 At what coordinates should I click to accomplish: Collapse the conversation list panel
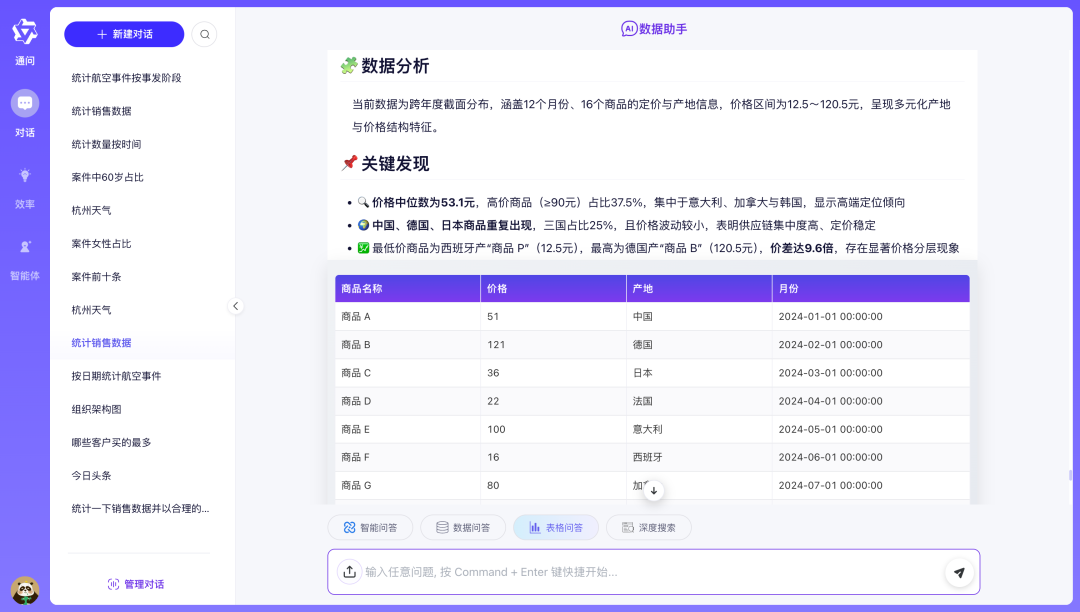click(236, 306)
